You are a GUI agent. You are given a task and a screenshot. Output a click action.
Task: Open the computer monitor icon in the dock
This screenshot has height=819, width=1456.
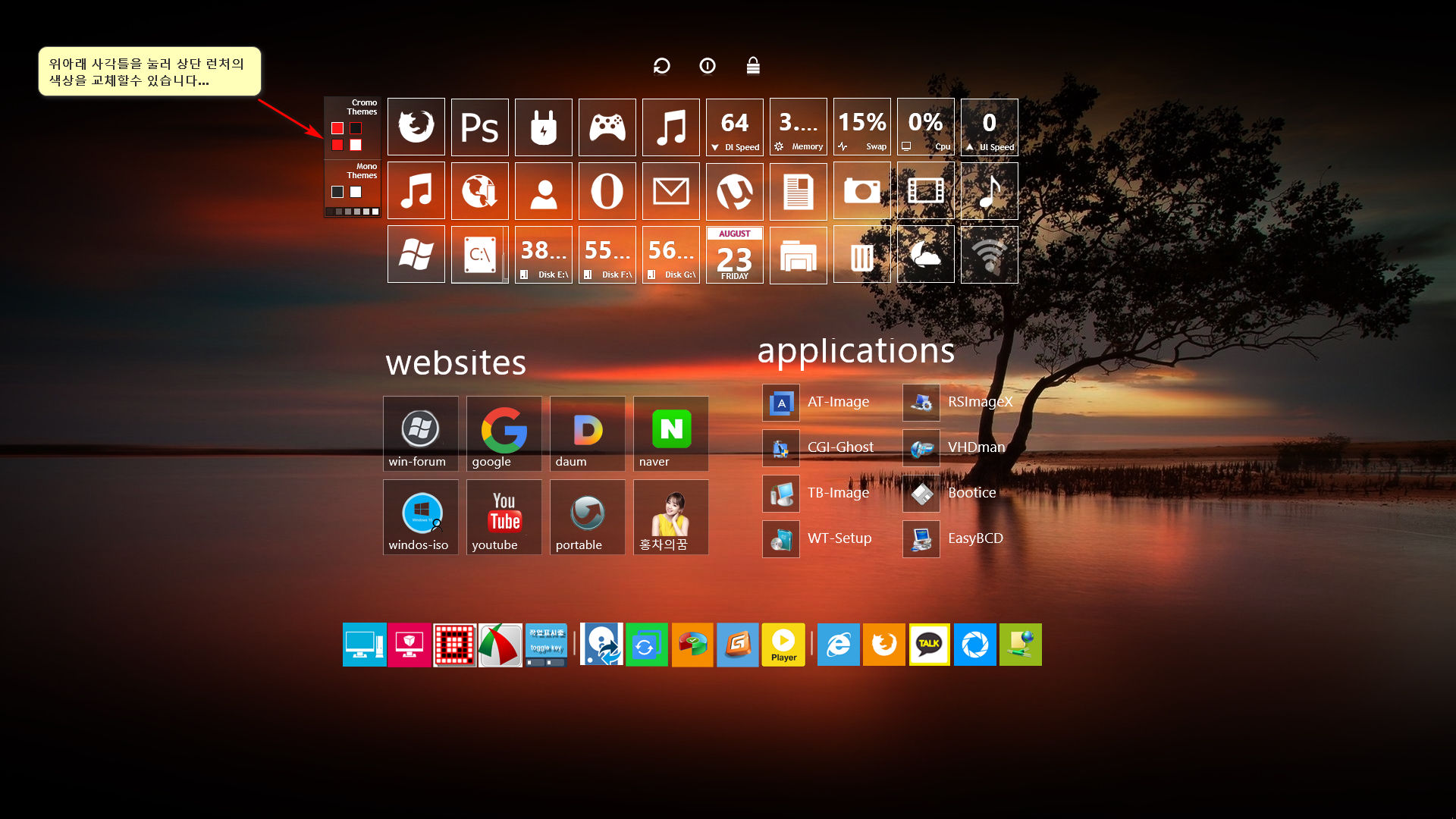(365, 645)
